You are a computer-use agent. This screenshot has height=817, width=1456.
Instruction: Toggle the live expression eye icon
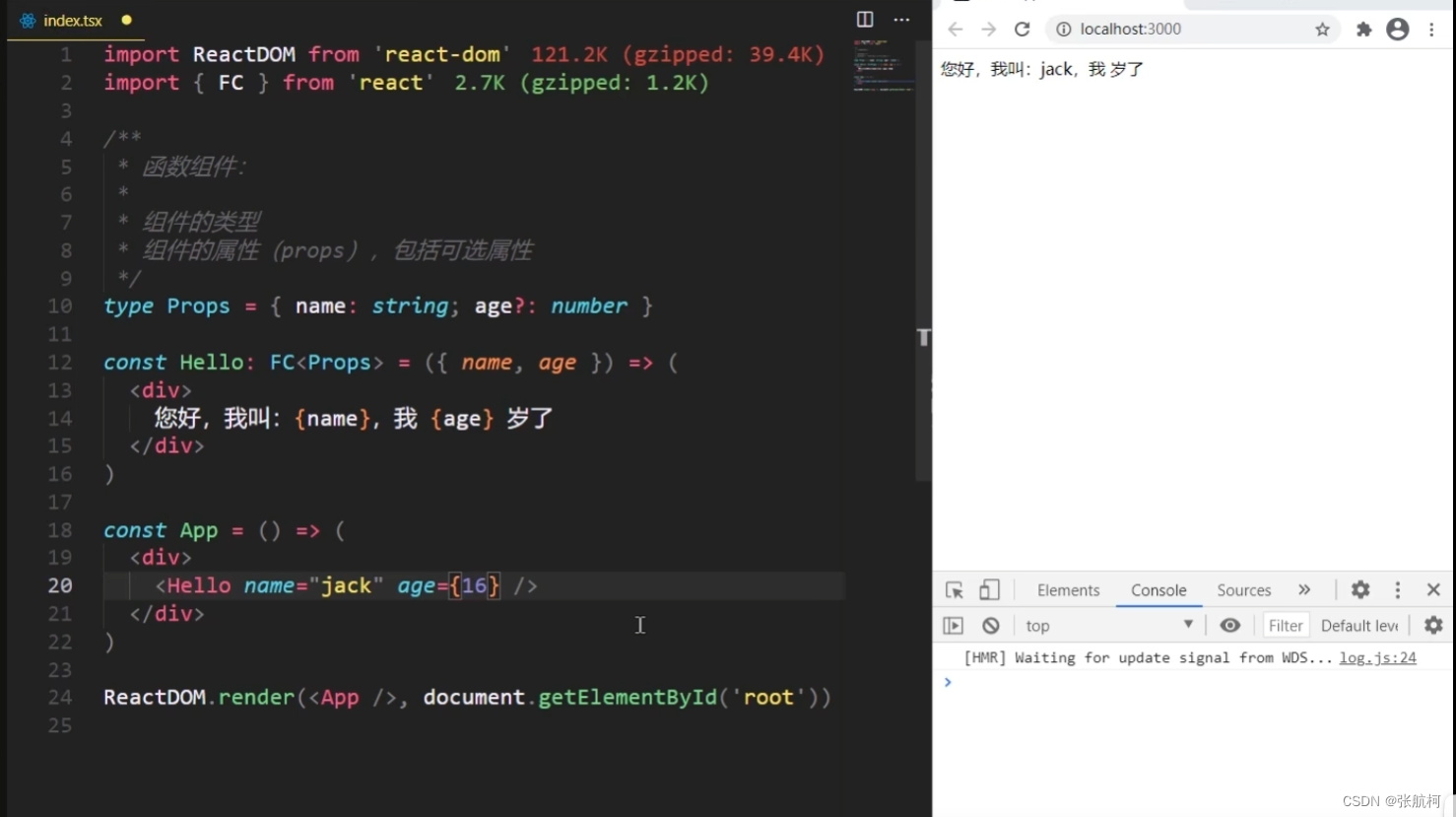point(1229,625)
